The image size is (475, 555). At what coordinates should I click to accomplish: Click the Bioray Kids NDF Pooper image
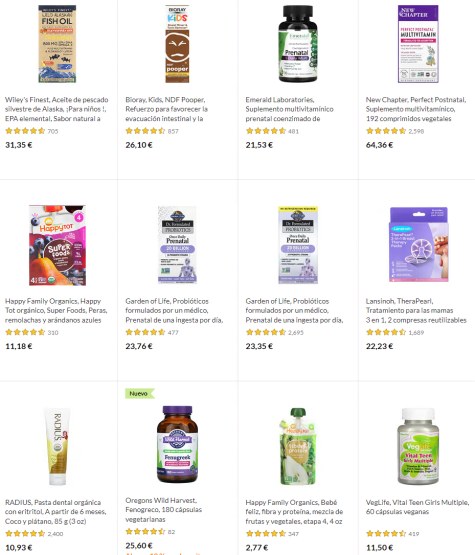177,44
